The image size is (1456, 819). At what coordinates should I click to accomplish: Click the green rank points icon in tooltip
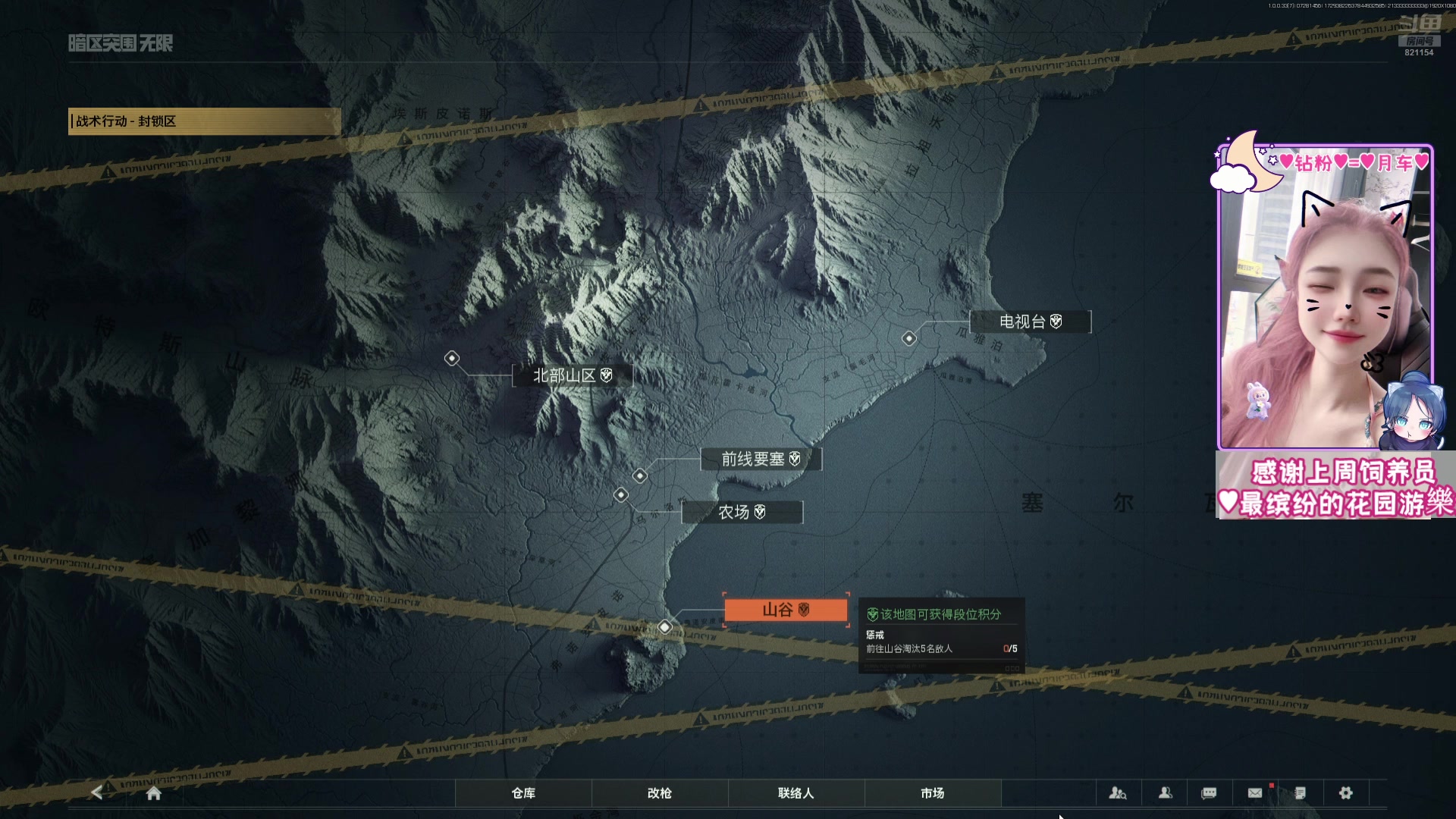coord(873,614)
